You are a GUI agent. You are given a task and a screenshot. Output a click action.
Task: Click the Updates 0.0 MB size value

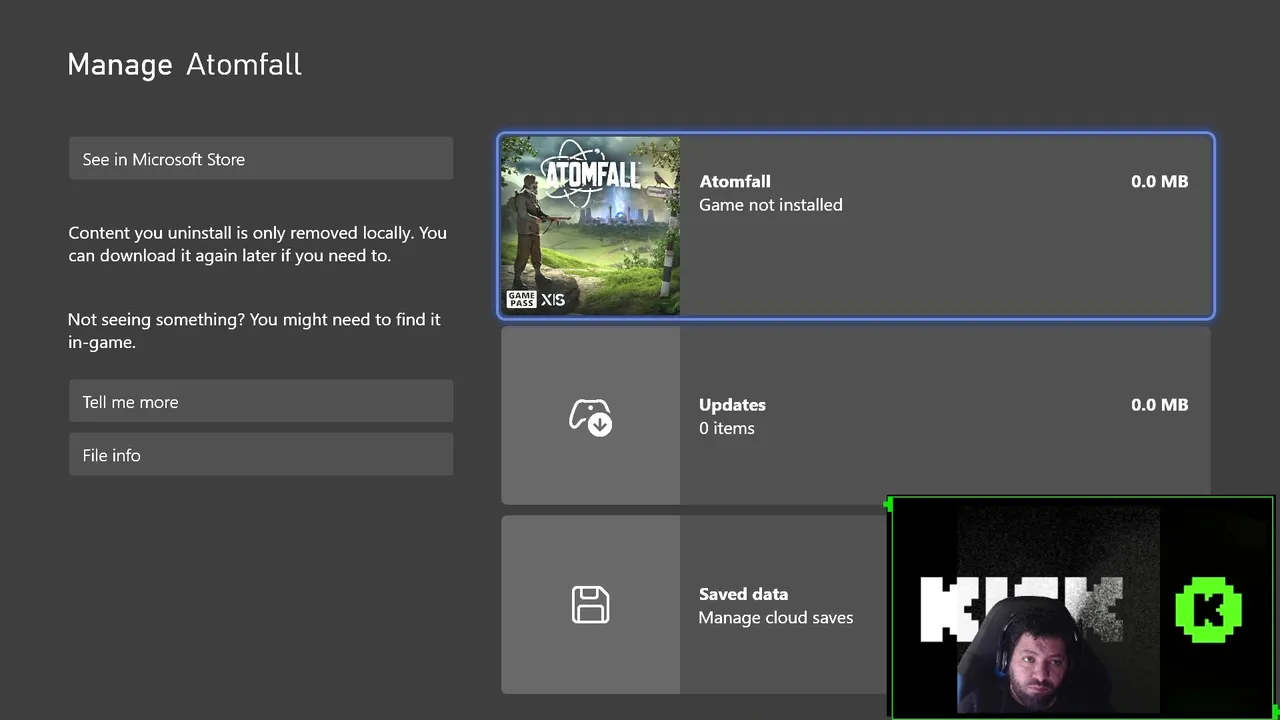pyautogui.click(x=1159, y=405)
